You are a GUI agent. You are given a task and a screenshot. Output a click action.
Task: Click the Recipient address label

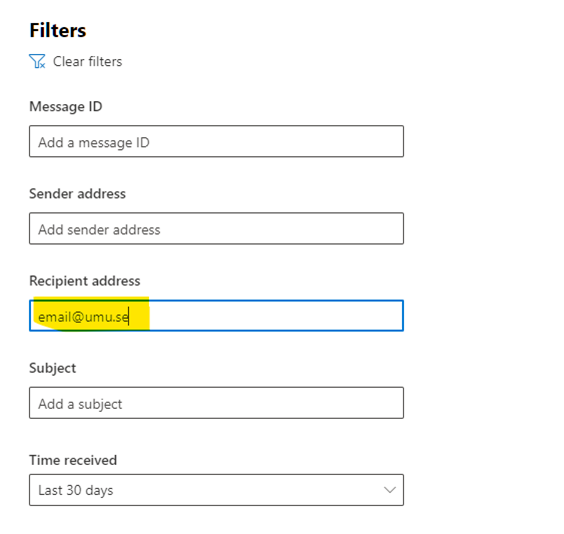click(85, 281)
